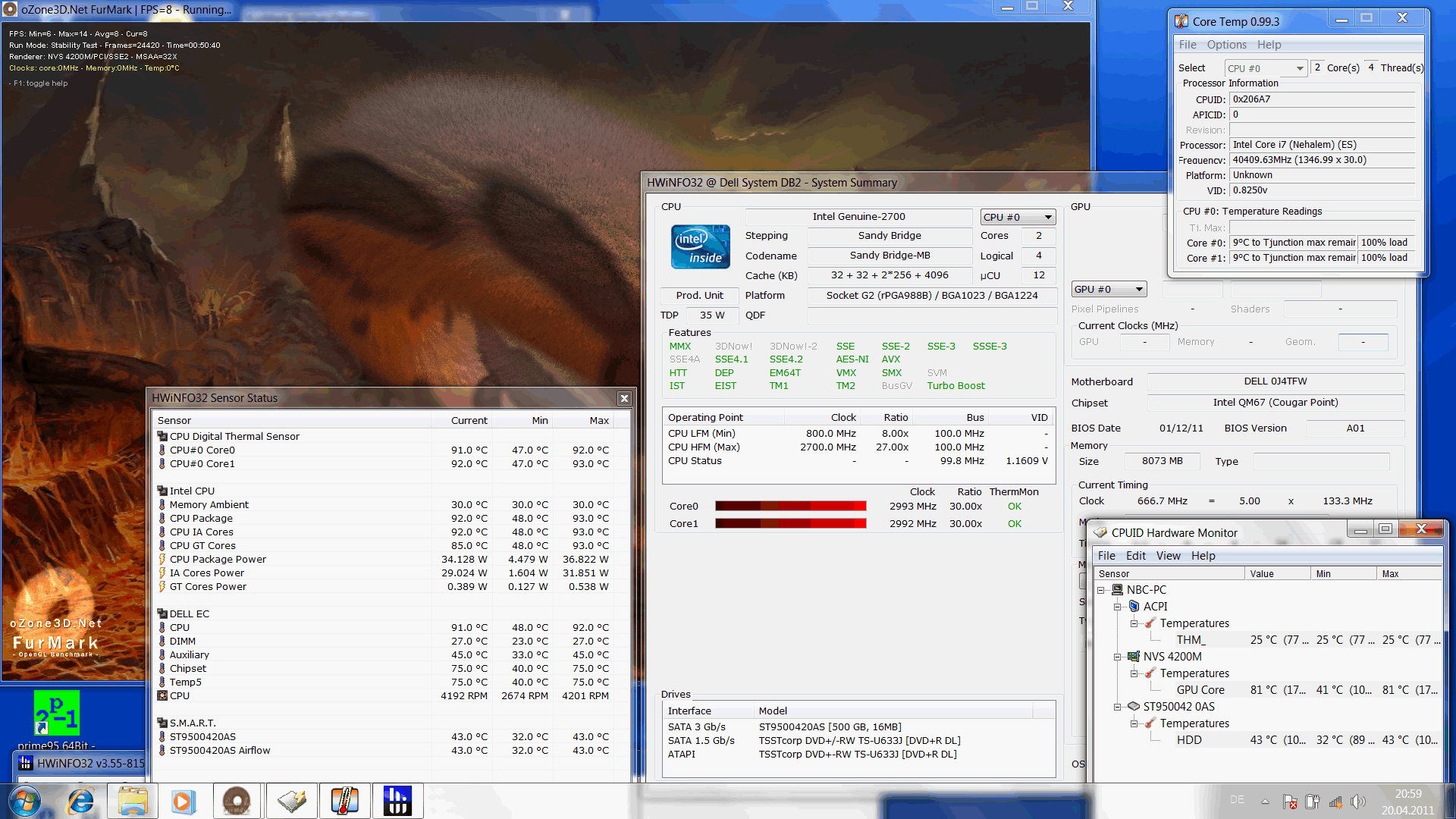Image resolution: width=1456 pixels, height=819 pixels.
Task: Select the CPU Package temperature row
Action: 383,519
